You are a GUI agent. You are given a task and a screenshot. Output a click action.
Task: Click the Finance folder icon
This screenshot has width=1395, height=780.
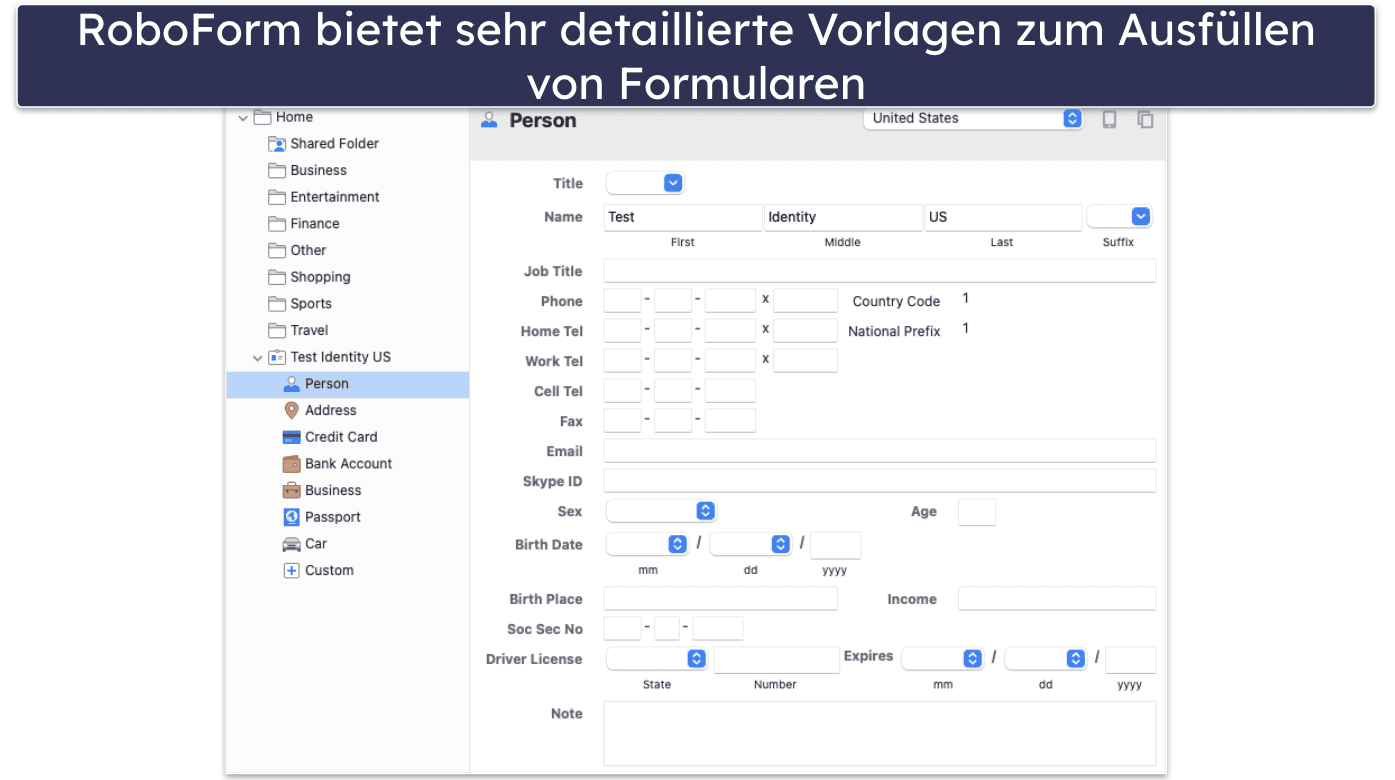click(x=277, y=224)
